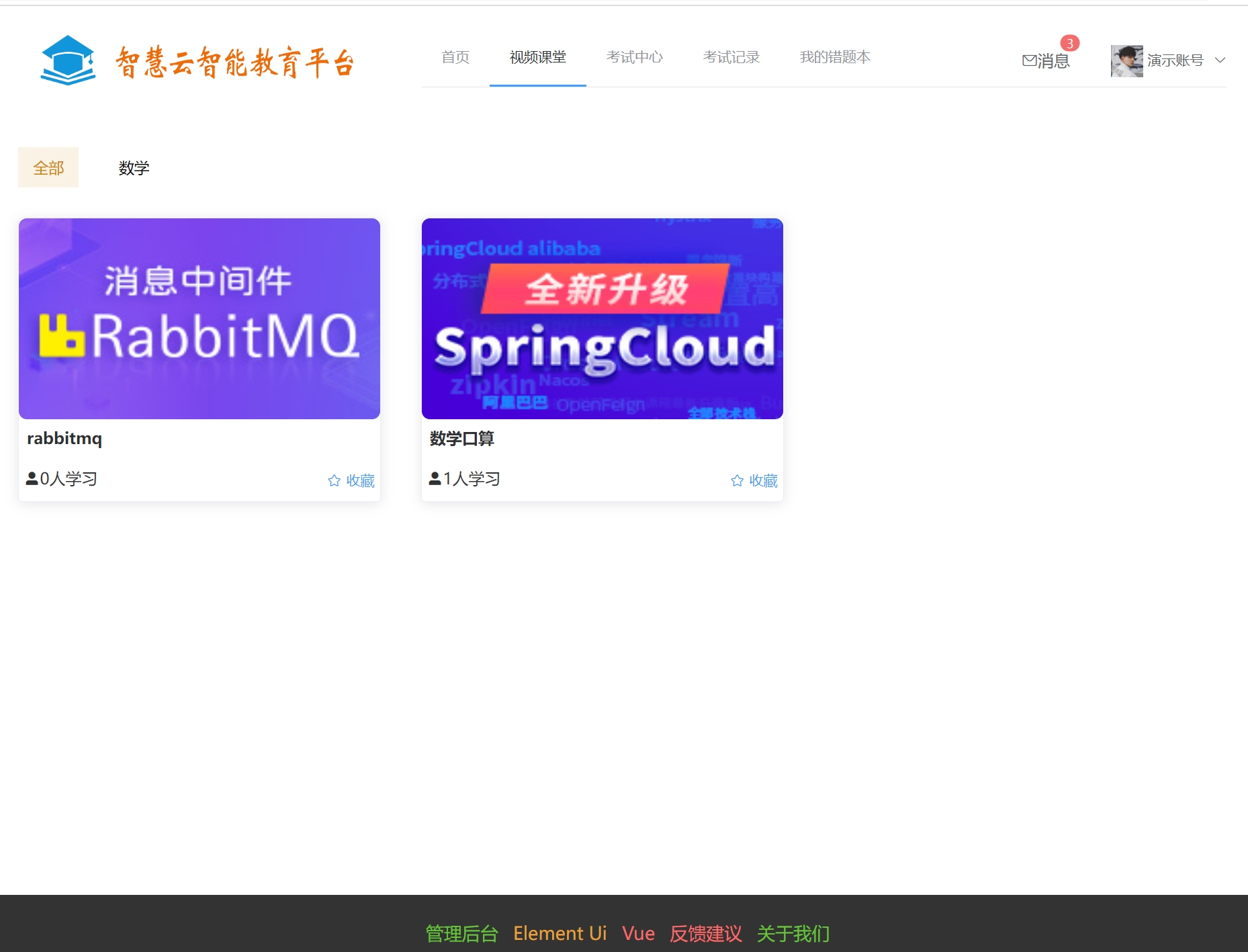Switch to the 考试记录 tab
This screenshot has height=952, width=1248.
[731, 57]
